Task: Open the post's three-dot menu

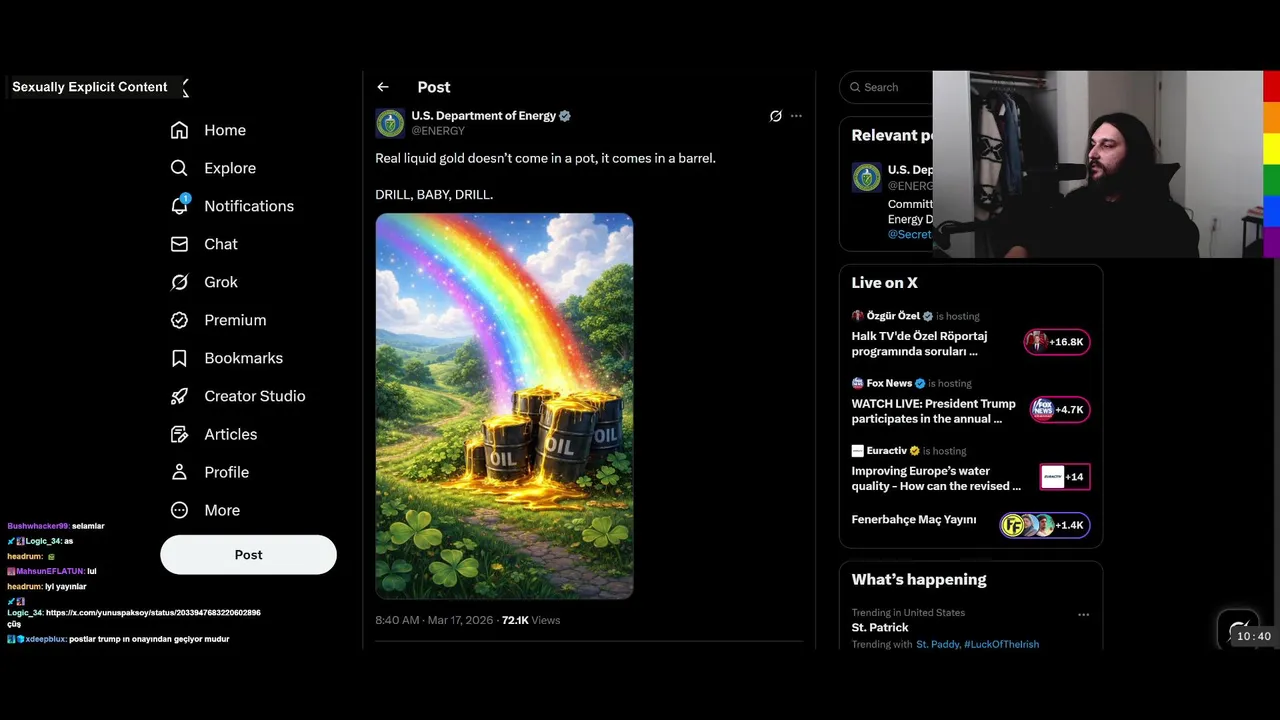Action: (796, 116)
